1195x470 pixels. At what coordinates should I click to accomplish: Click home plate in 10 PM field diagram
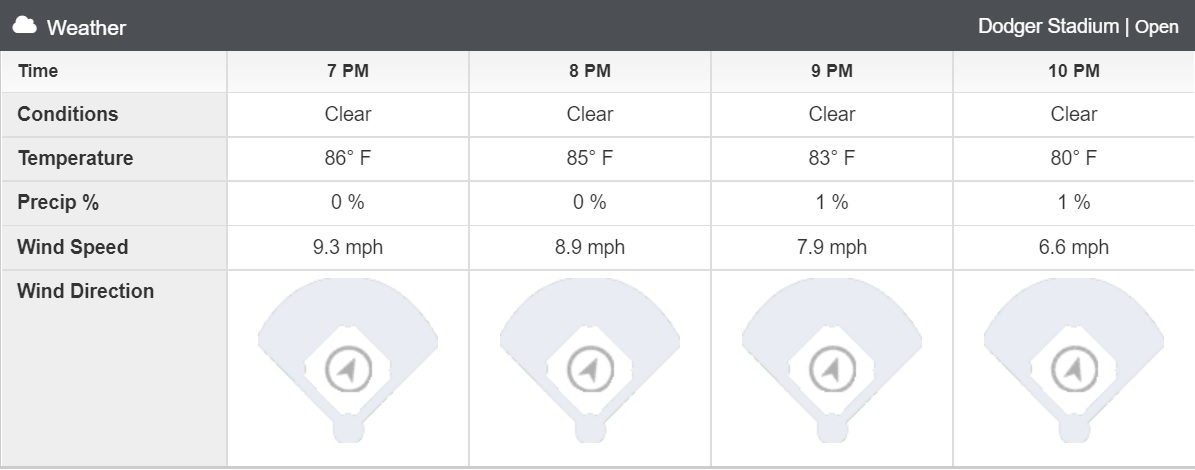coord(1075,430)
